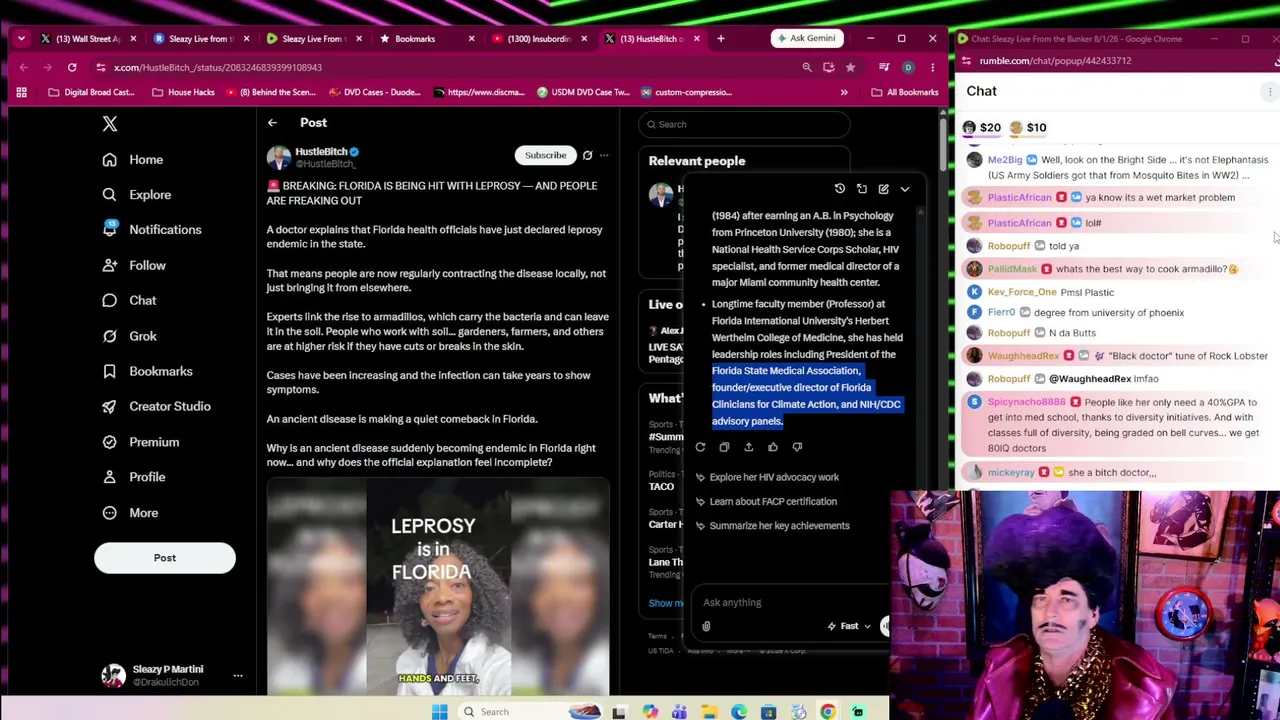Open Chrome from the taskbar

(828, 712)
